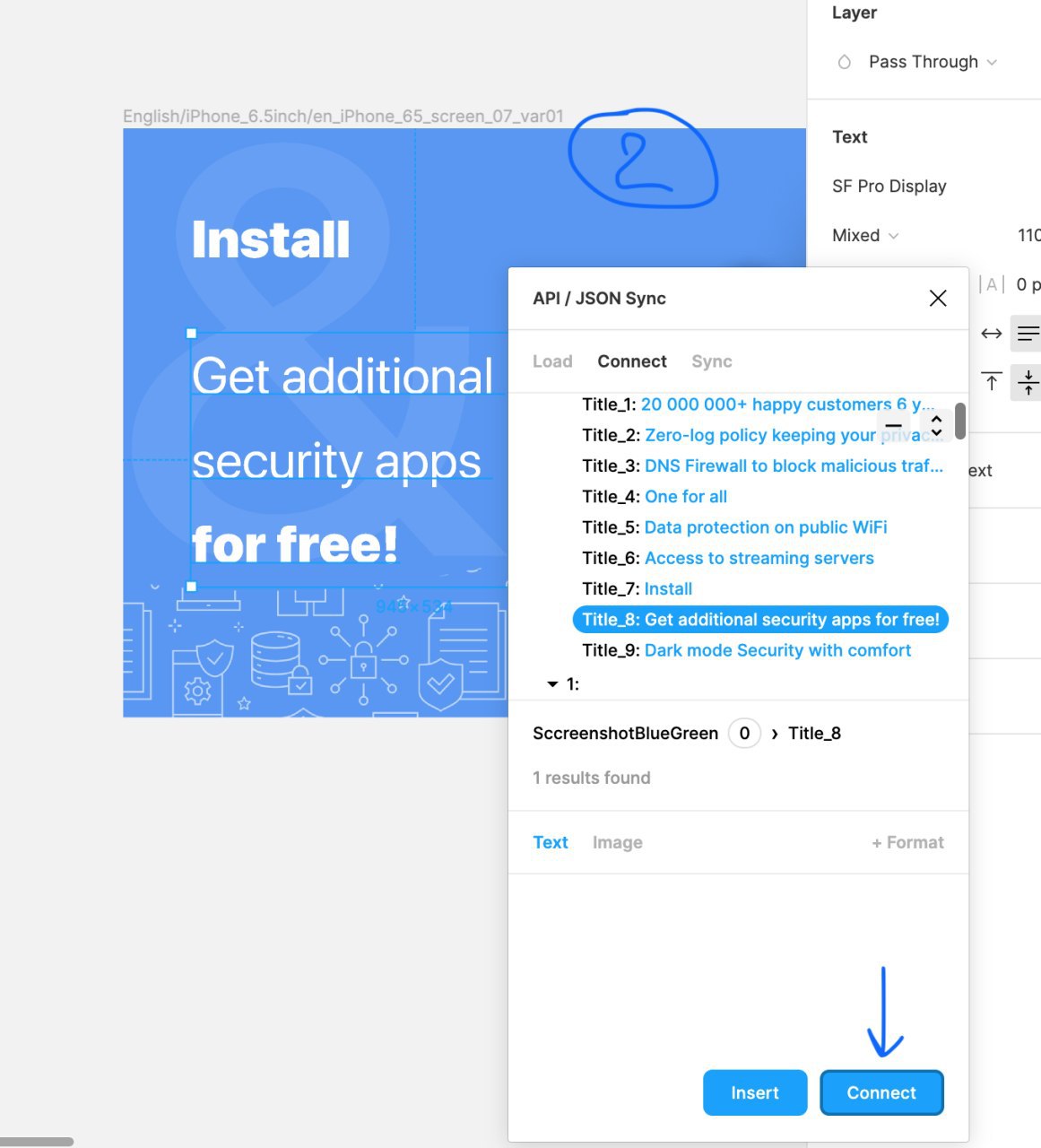The image size is (1041, 1148).
Task: Click the Connect button
Action: point(881,1092)
